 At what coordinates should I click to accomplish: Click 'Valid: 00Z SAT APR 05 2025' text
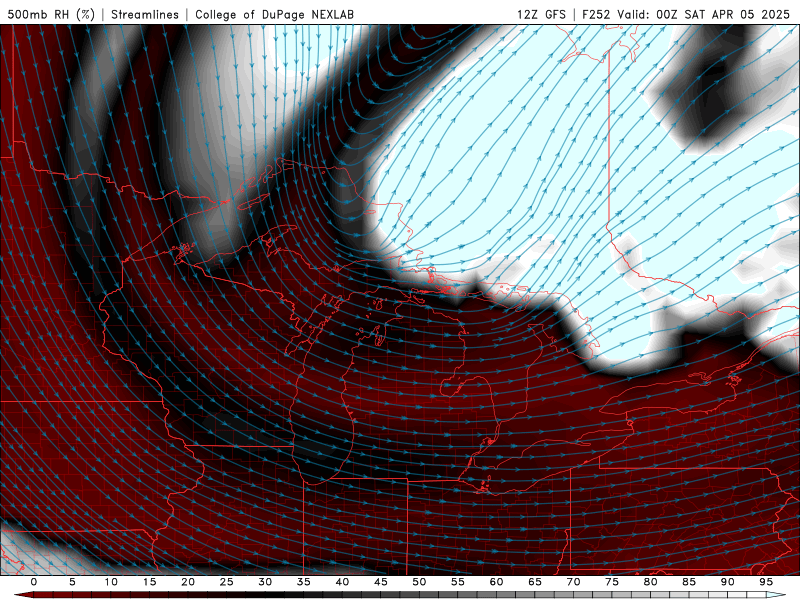(704, 14)
